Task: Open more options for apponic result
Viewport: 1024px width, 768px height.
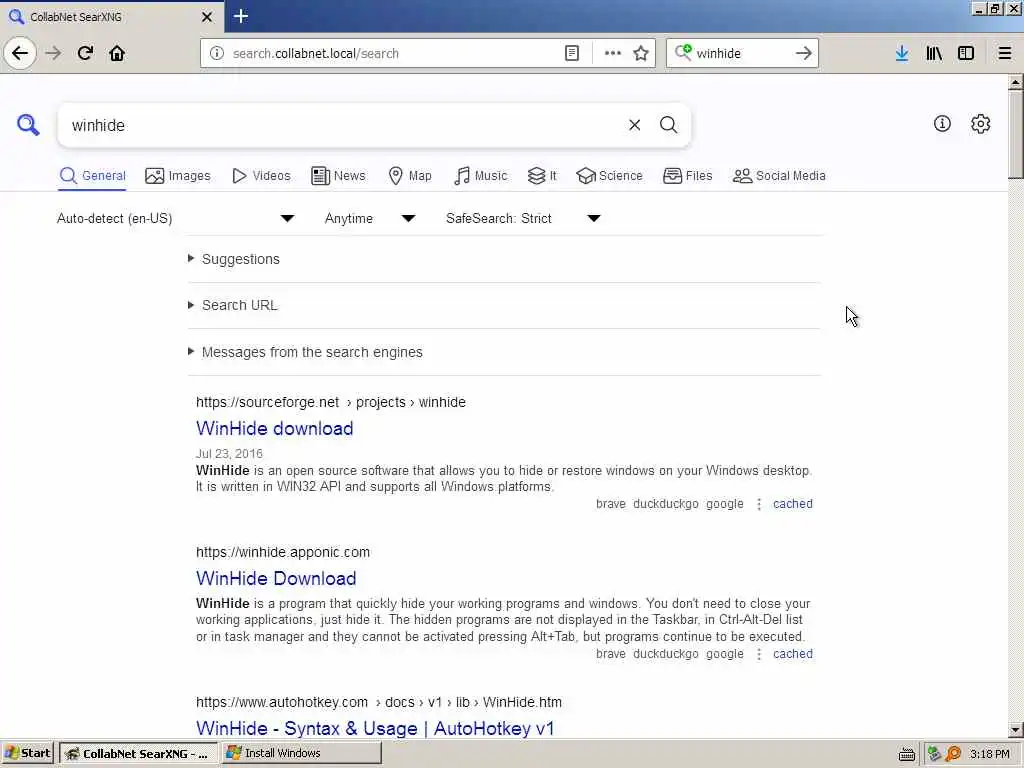Action: (759, 654)
